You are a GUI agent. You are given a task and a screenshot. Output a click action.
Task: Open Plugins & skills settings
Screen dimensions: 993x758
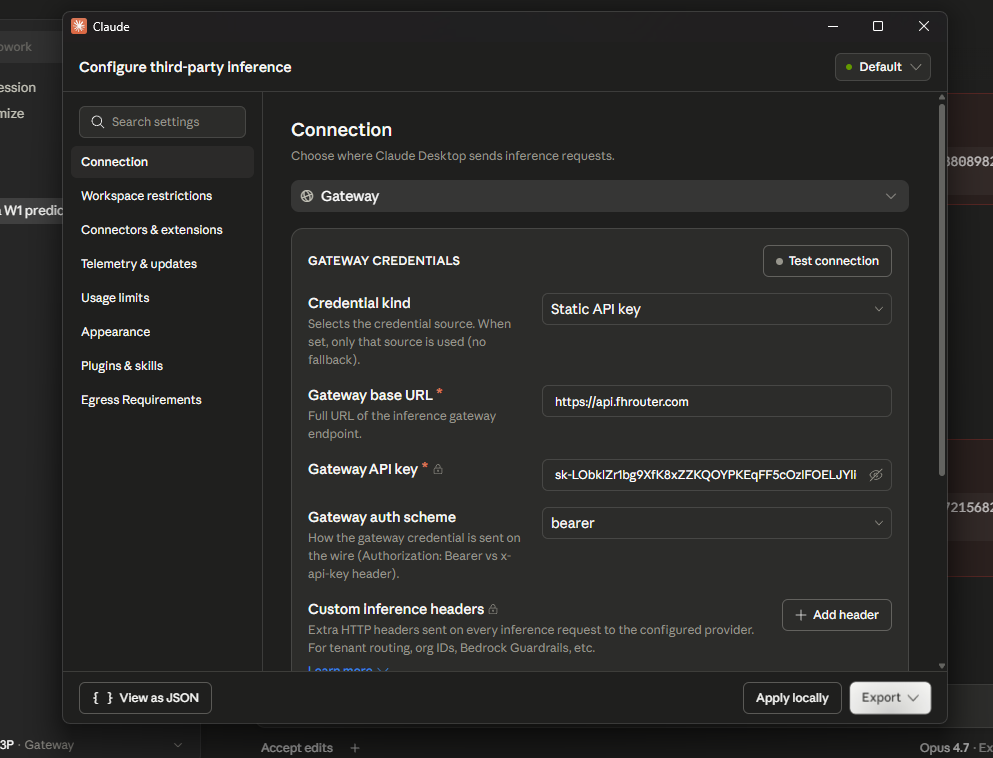click(122, 366)
